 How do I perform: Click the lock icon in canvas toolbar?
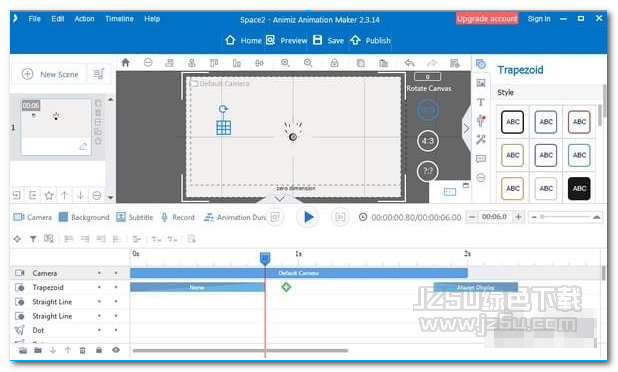tap(334, 63)
